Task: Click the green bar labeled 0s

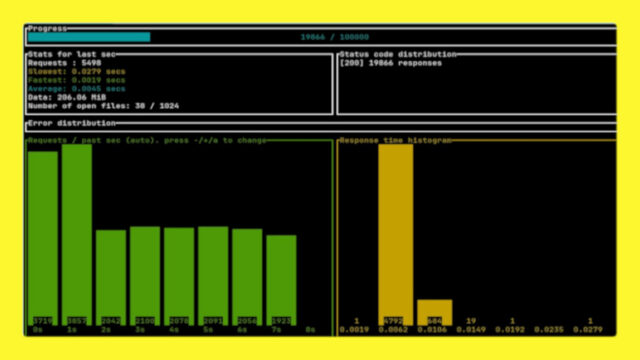Action: click(x=43, y=238)
